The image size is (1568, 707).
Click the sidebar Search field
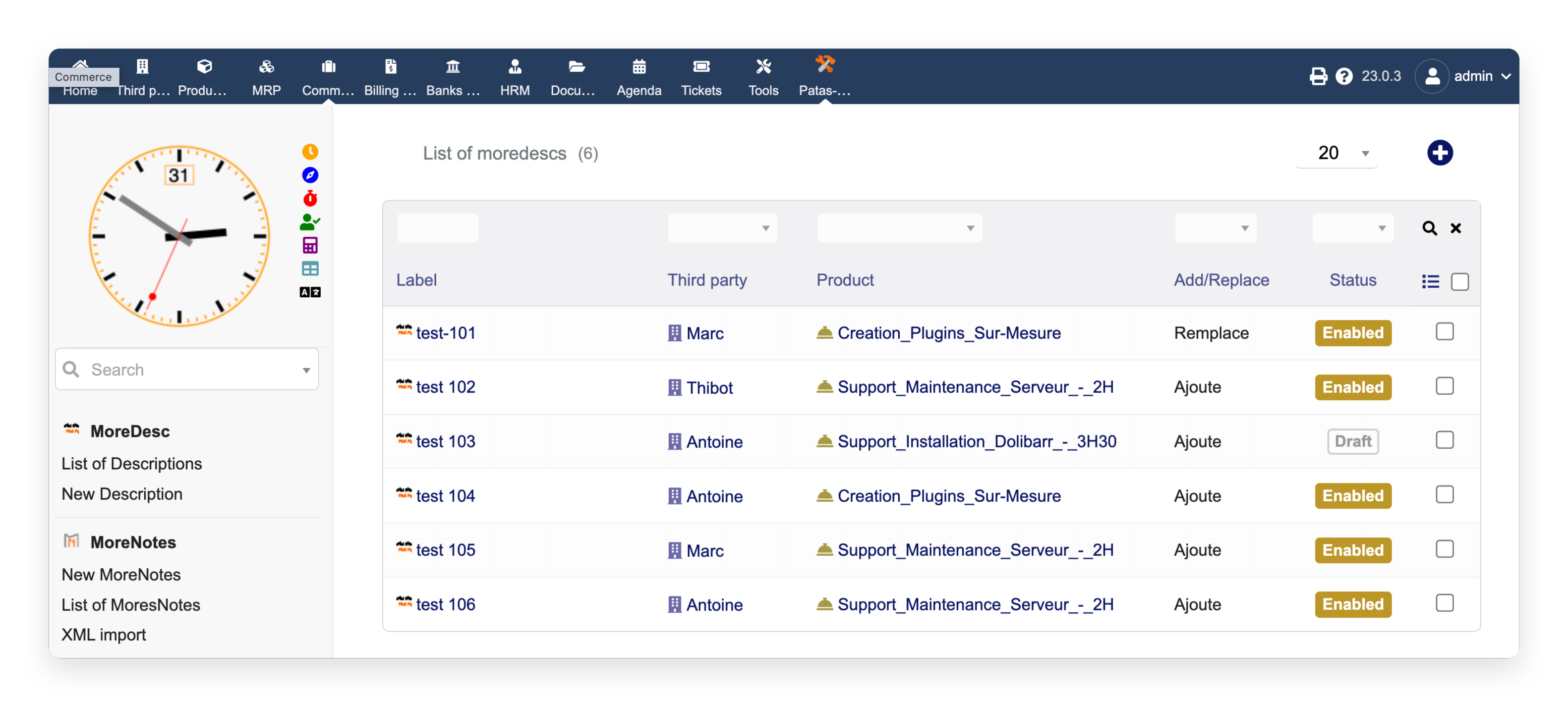[187, 369]
